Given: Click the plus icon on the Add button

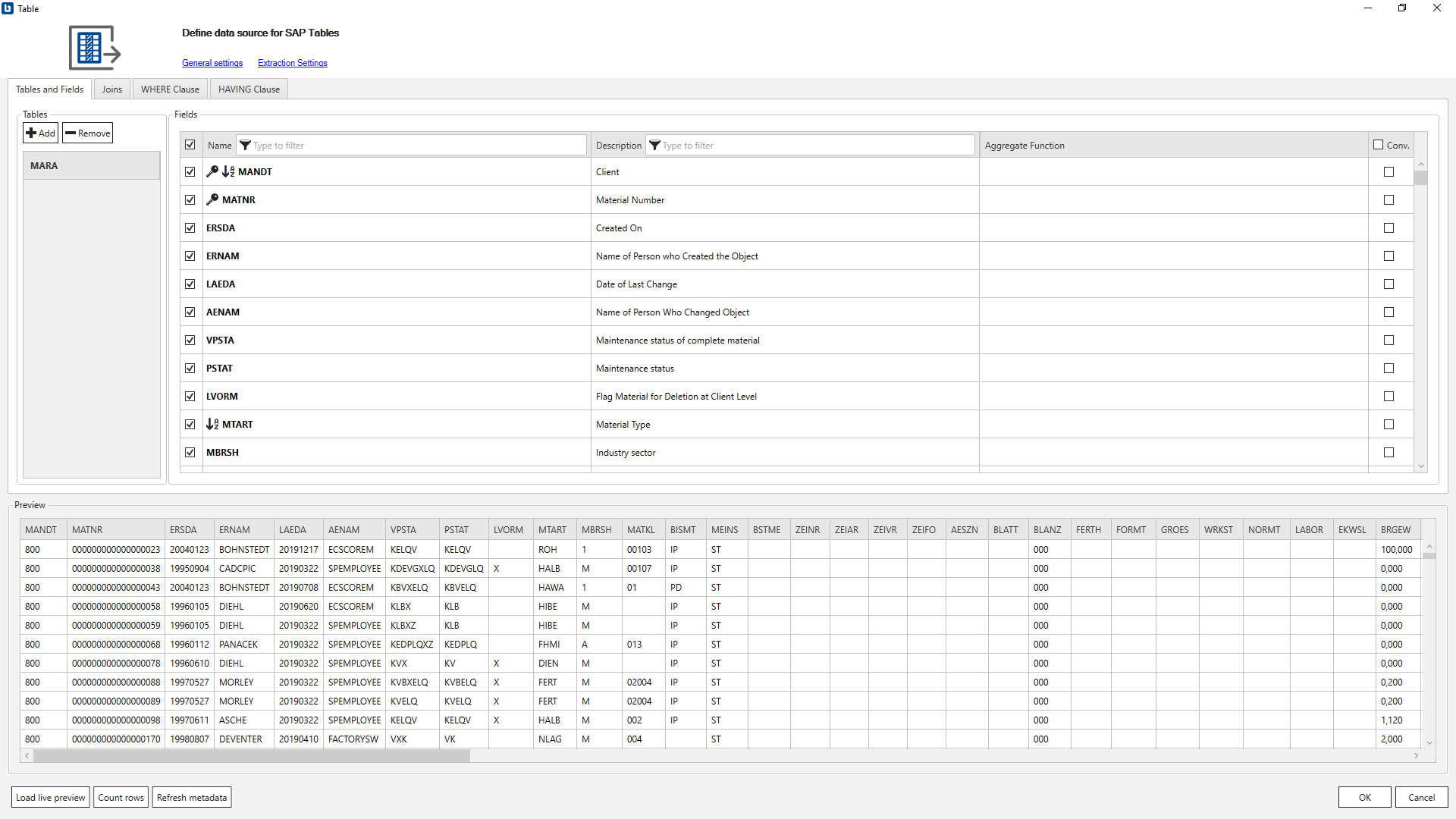Looking at the screenshot, I should click(32, 133).
